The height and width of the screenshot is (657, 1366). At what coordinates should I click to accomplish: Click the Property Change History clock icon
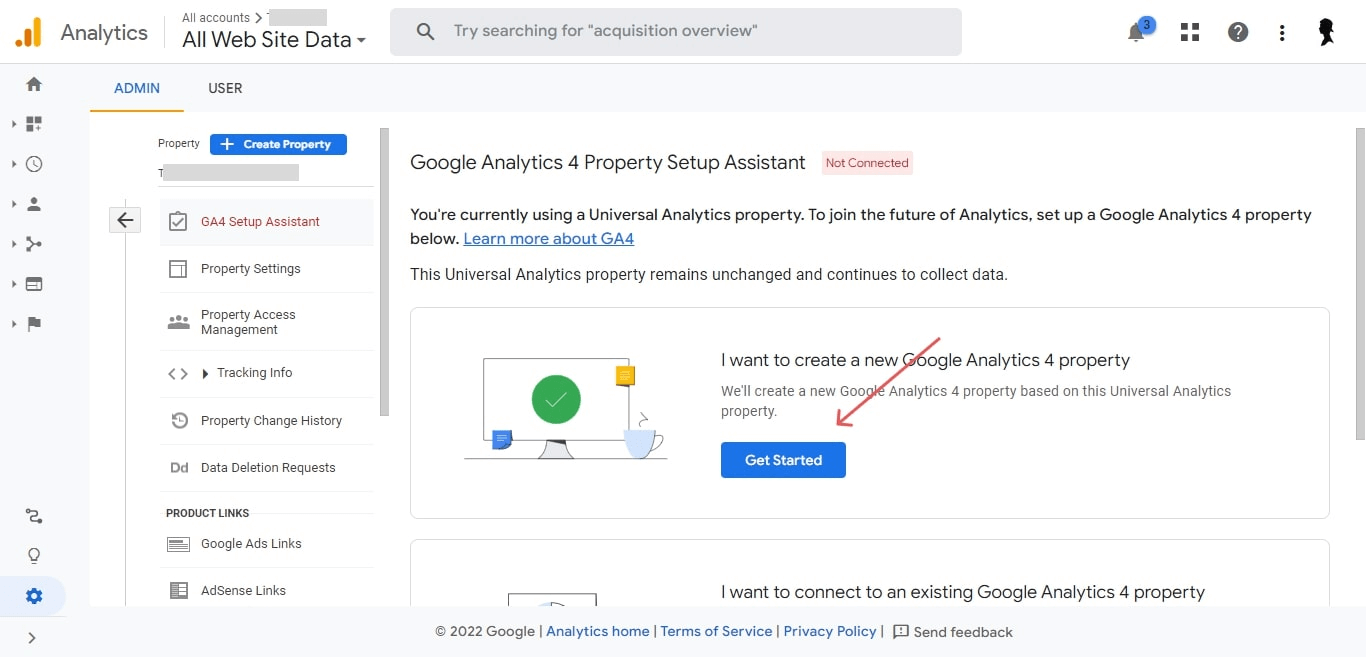tap(179, 421)
